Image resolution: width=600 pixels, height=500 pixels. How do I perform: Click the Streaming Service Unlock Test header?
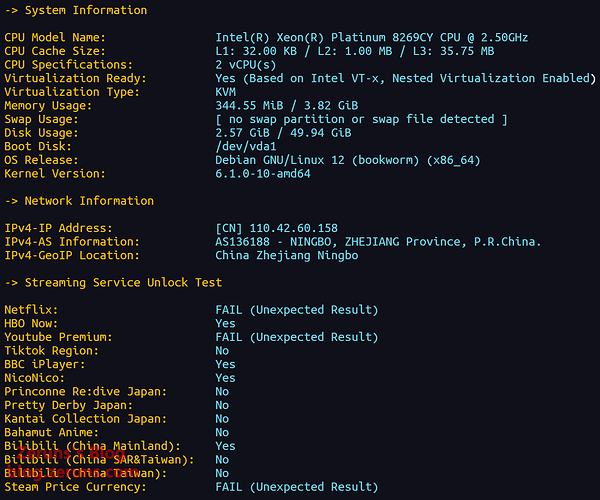113,283
